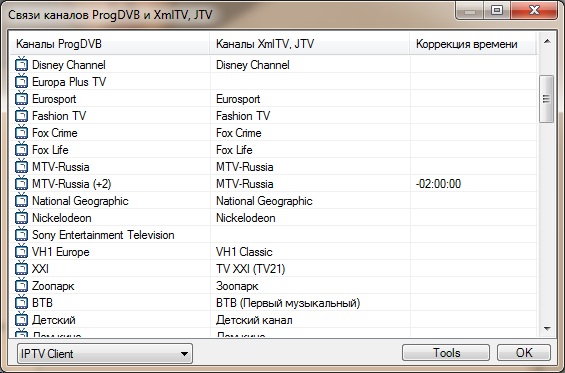Click the TV icon beside Fashion TV
The image size is (565, 373).
point(21,115)
